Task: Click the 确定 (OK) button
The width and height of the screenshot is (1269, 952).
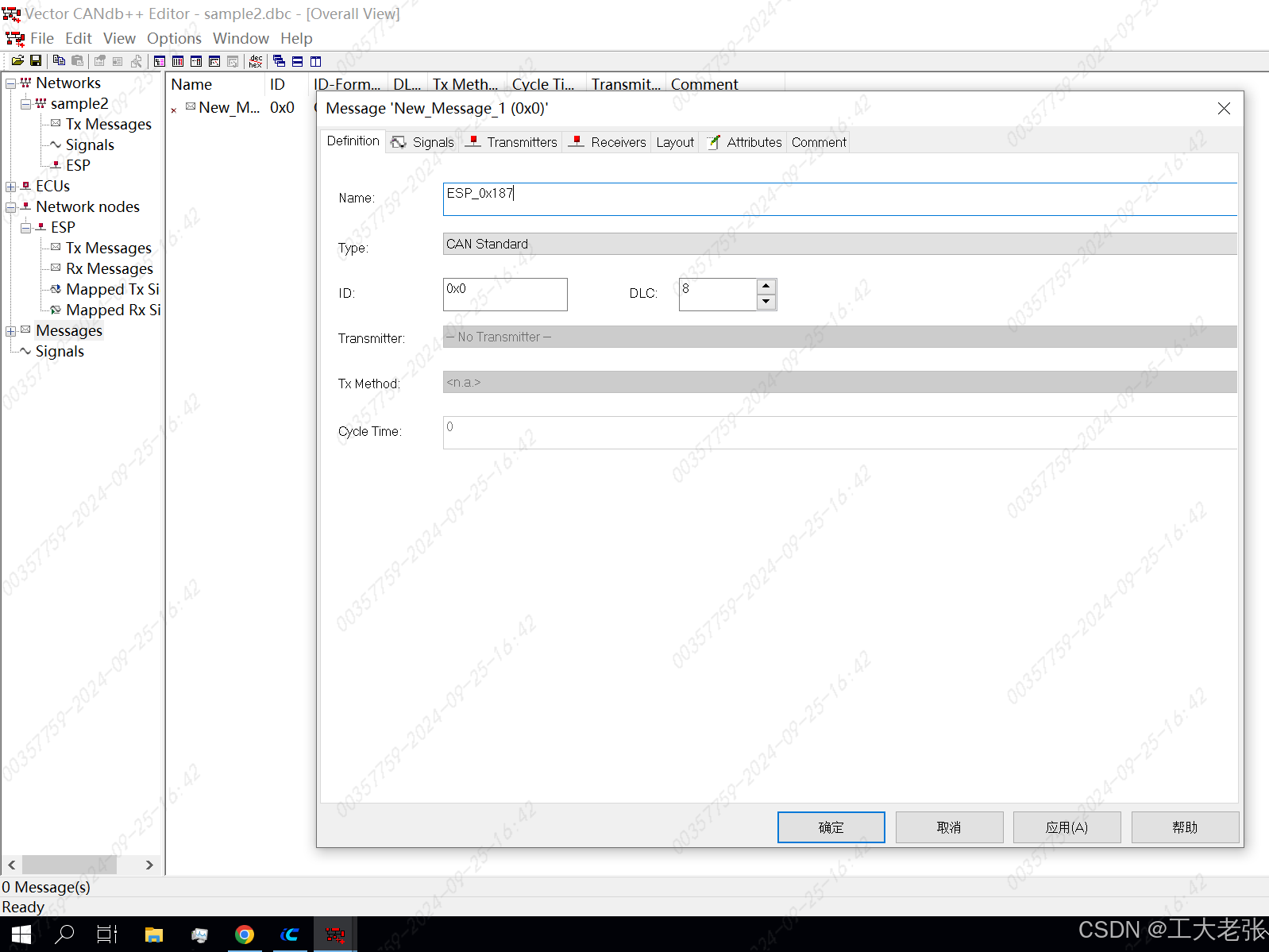Action: click(x=831, y=827)
